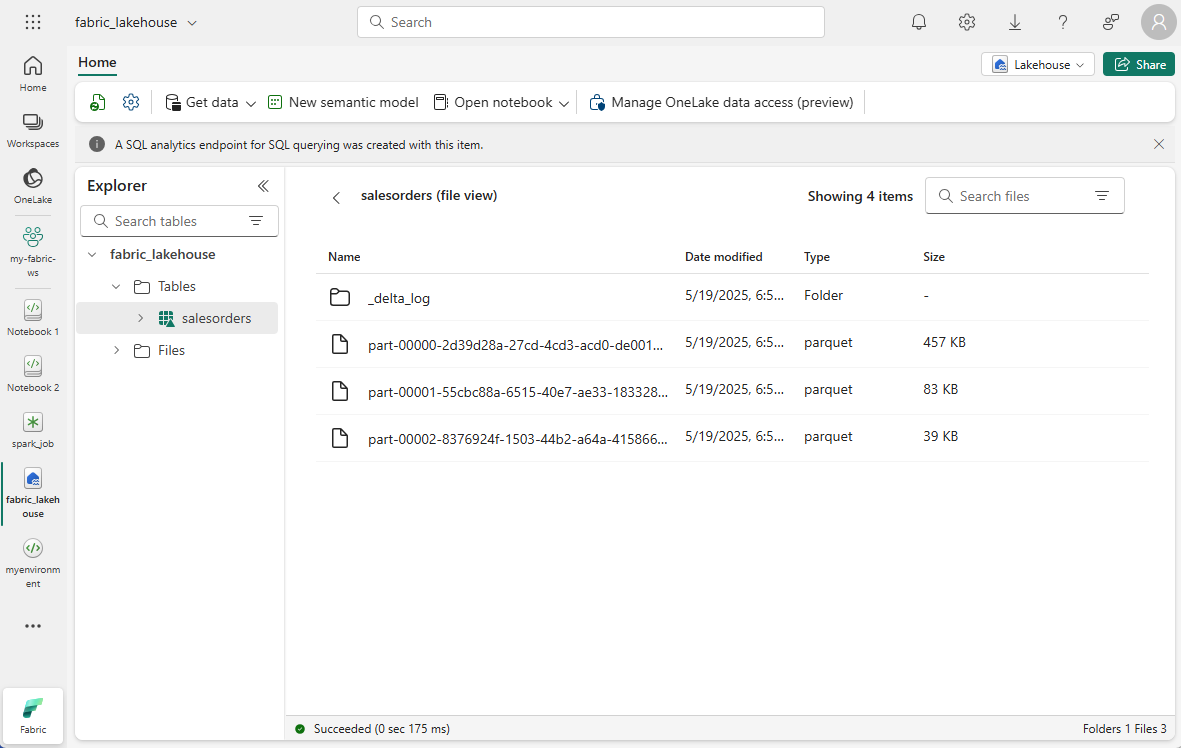Click Manage OneLake data access (preview)
1181x748 pixels.
pos(721,102)
